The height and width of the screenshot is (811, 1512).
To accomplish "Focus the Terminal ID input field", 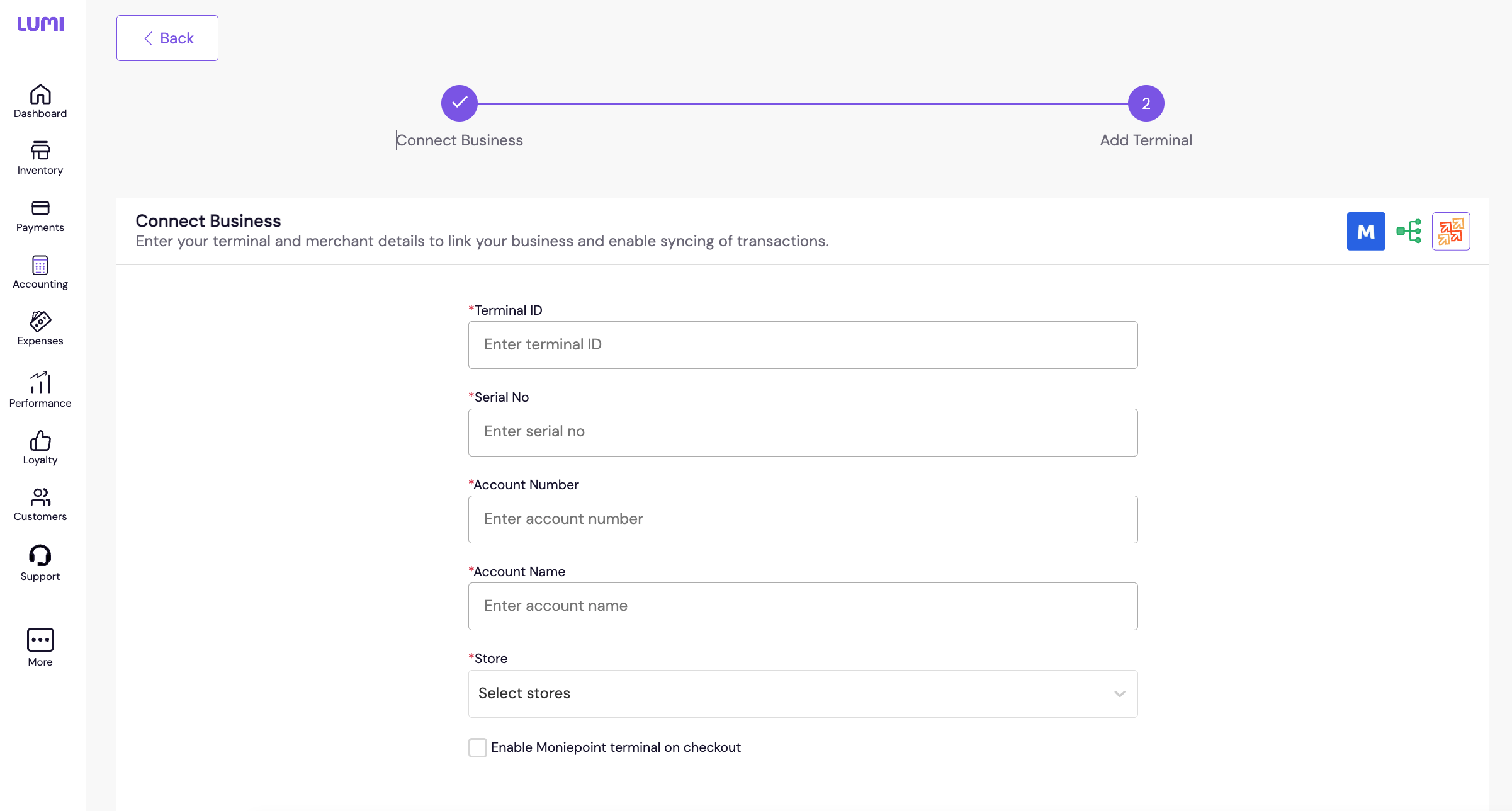I will point(803,345).
